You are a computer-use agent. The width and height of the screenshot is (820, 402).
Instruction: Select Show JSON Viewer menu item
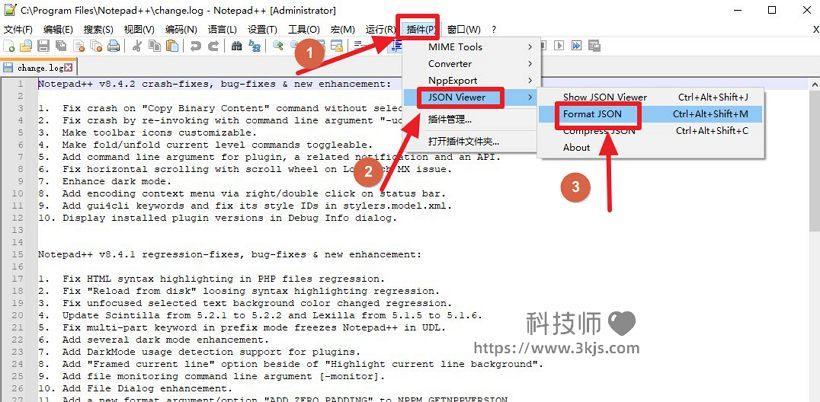click(652, 97)
